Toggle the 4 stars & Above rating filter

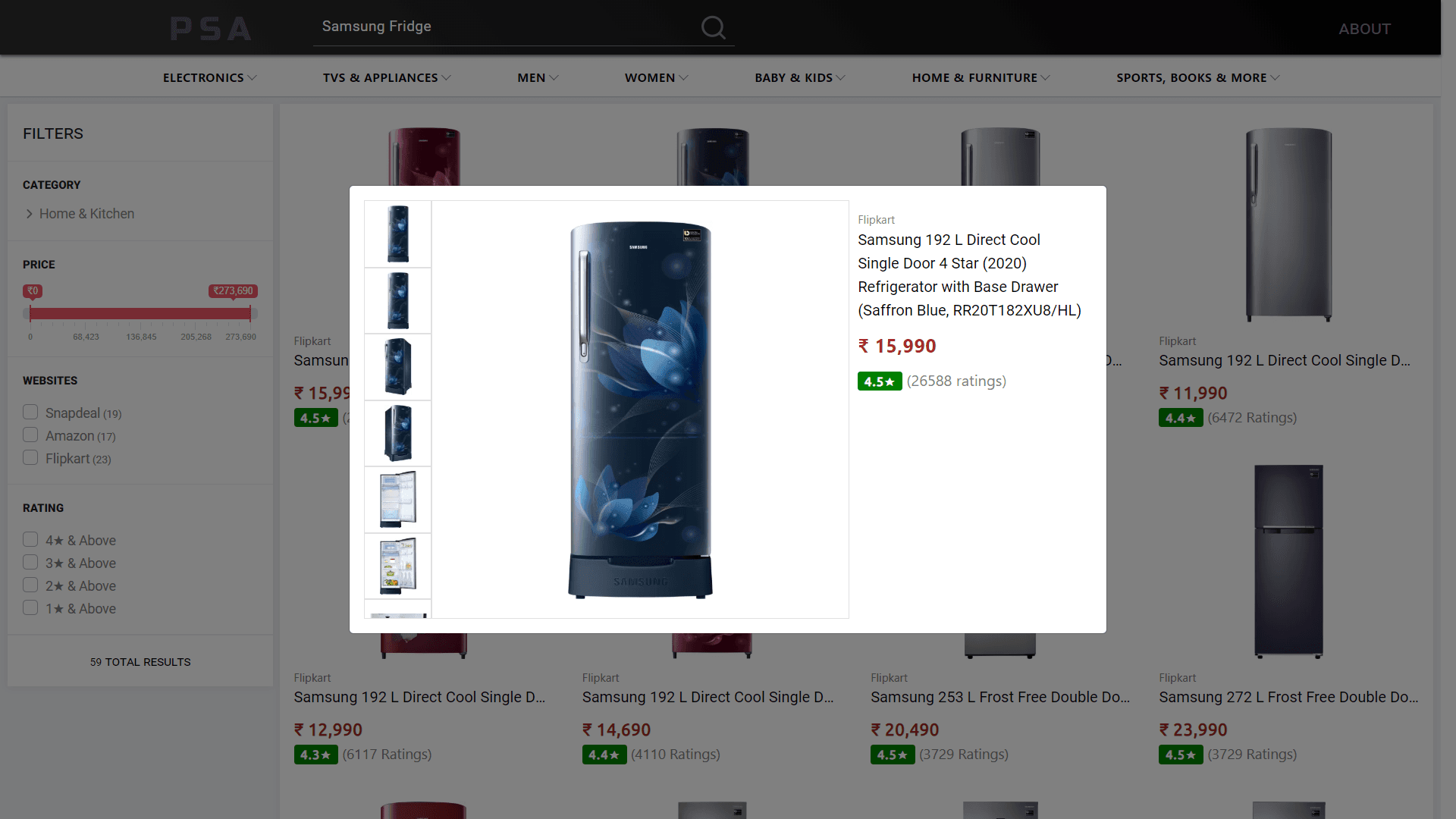(x=30, y=540)
